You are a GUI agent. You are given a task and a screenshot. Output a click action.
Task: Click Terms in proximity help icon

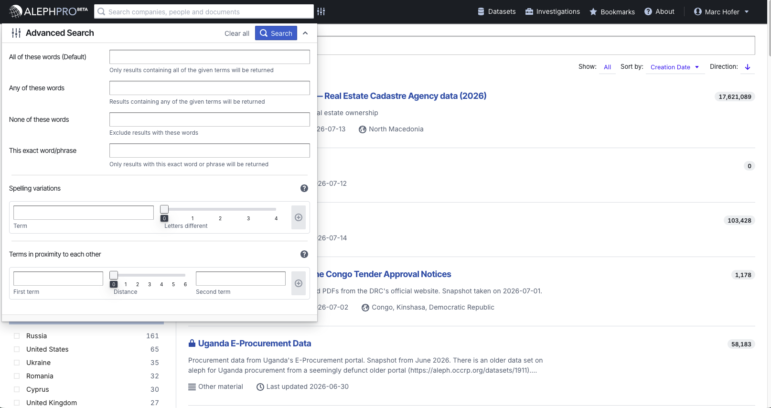pyautogui.click(x=304, y=254)
